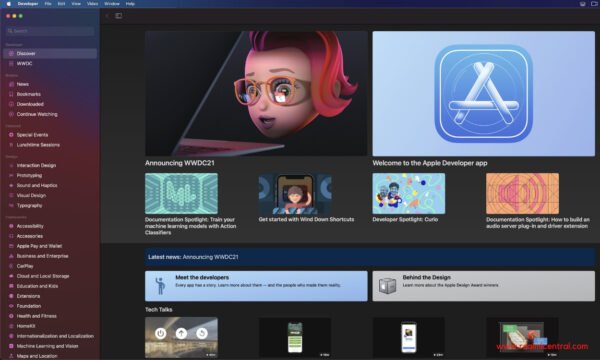Open the View menu
This screenshot has height=360, width=600.
click(76, 4)
